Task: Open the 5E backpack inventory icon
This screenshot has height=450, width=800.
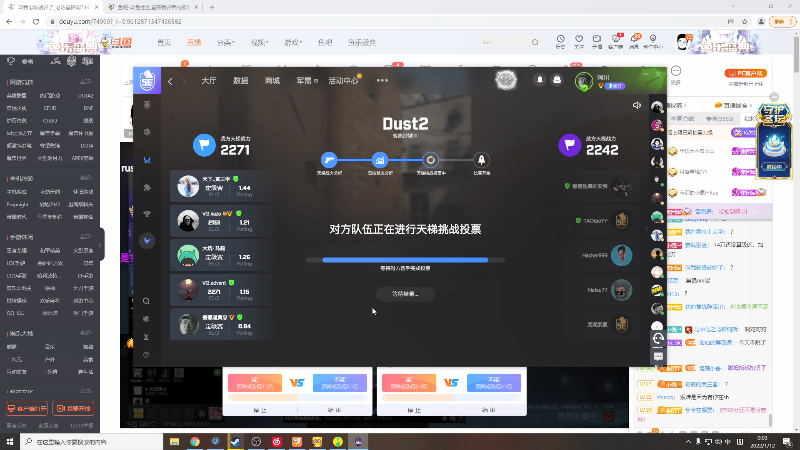Action: tap(557, 80)
